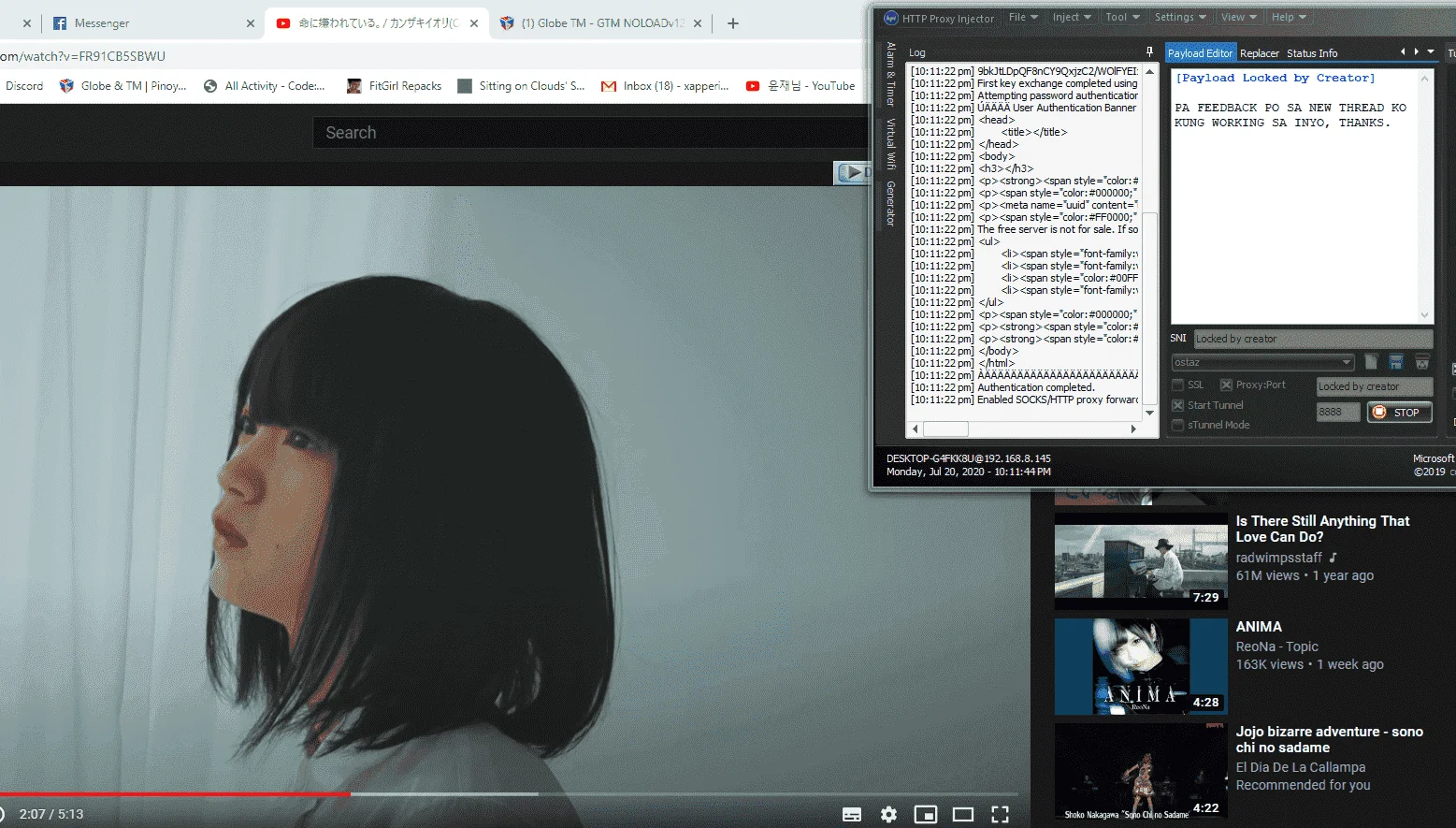Stop the tunnel with the STOP button
Viewport: 1456px width, 828px height.
pos(1399,413)
